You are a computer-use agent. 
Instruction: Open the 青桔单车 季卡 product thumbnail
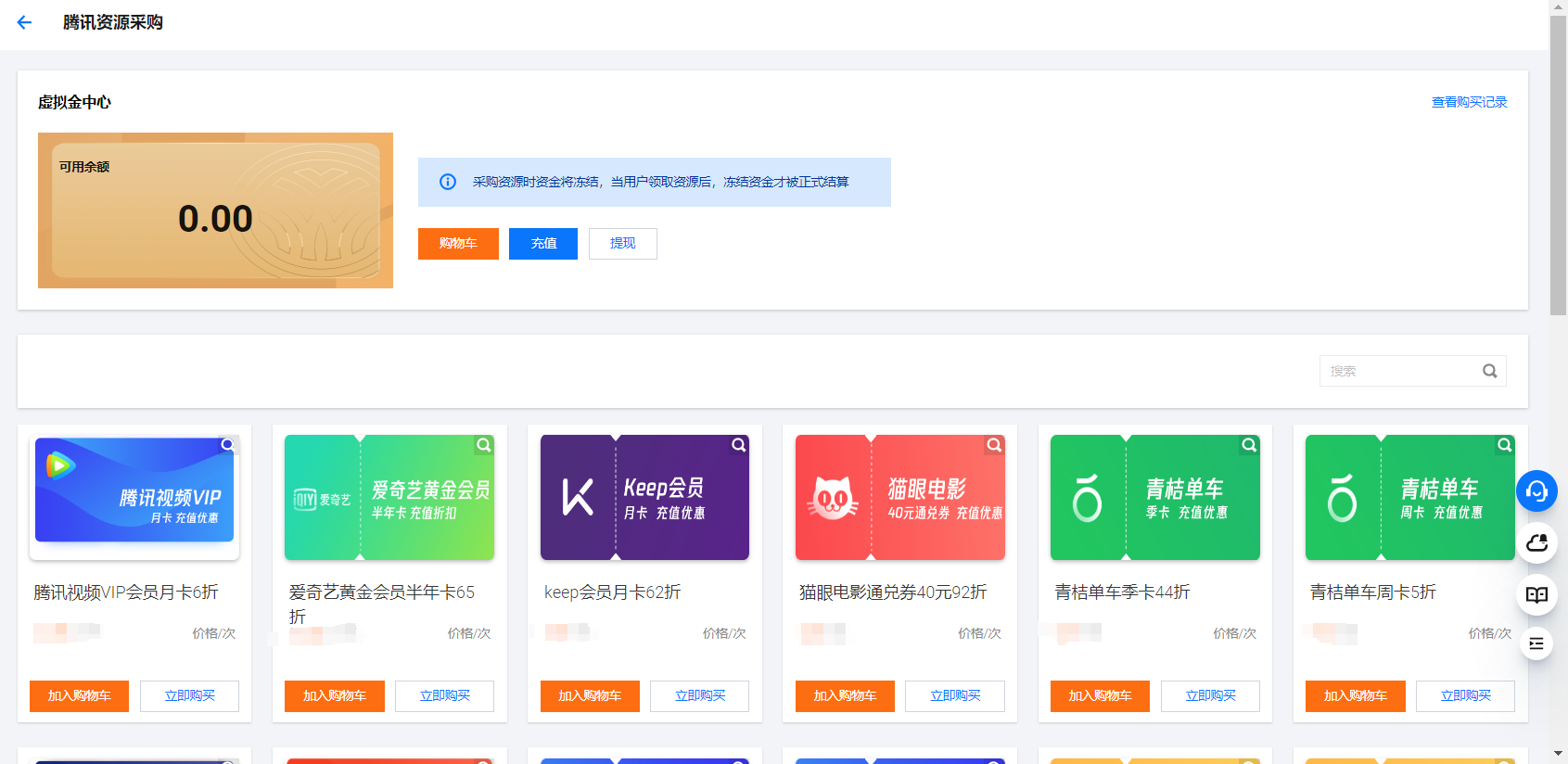click(x=1155, y=498)
